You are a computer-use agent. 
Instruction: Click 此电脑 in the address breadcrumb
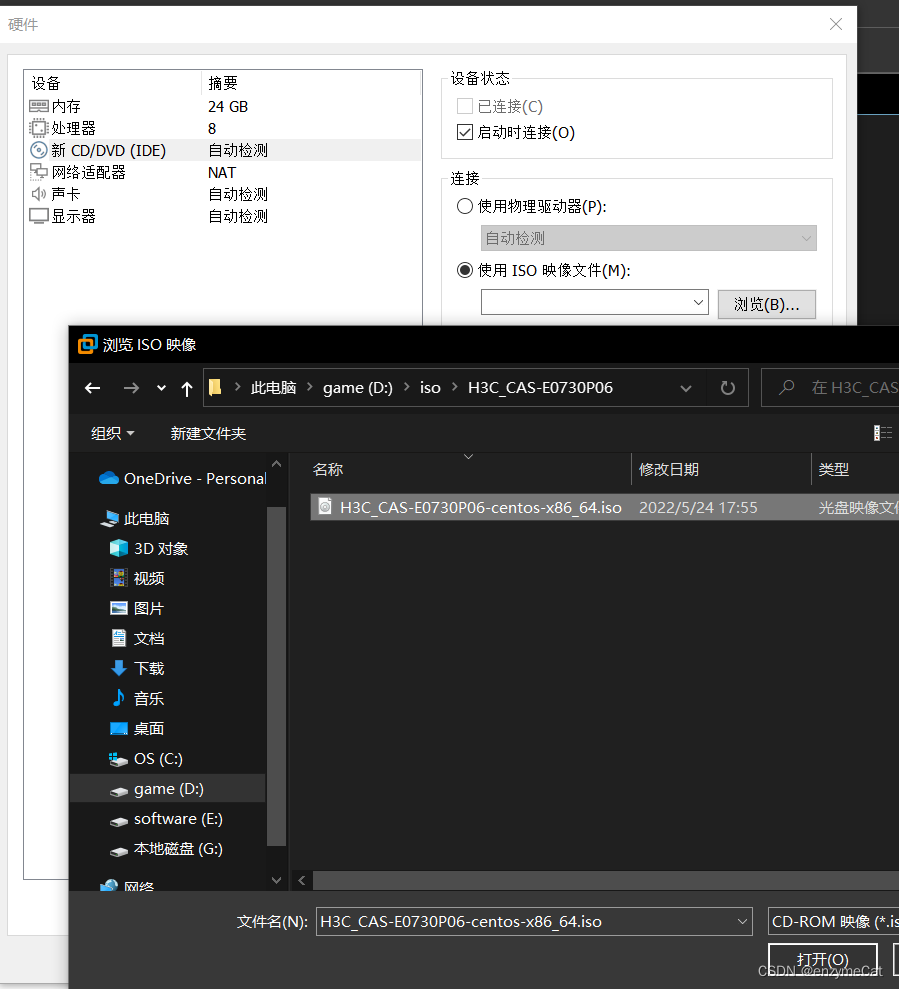[273, 387]
